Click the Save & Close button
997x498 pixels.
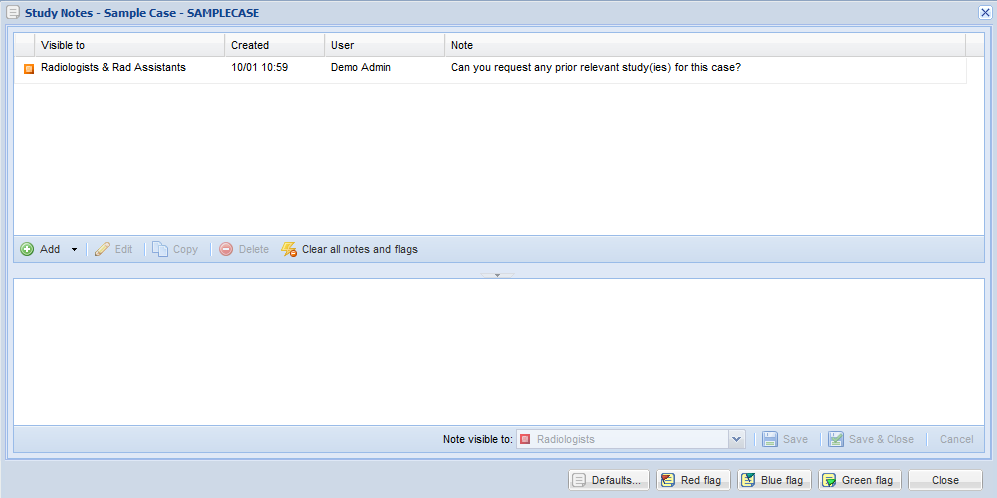(871, 439)
